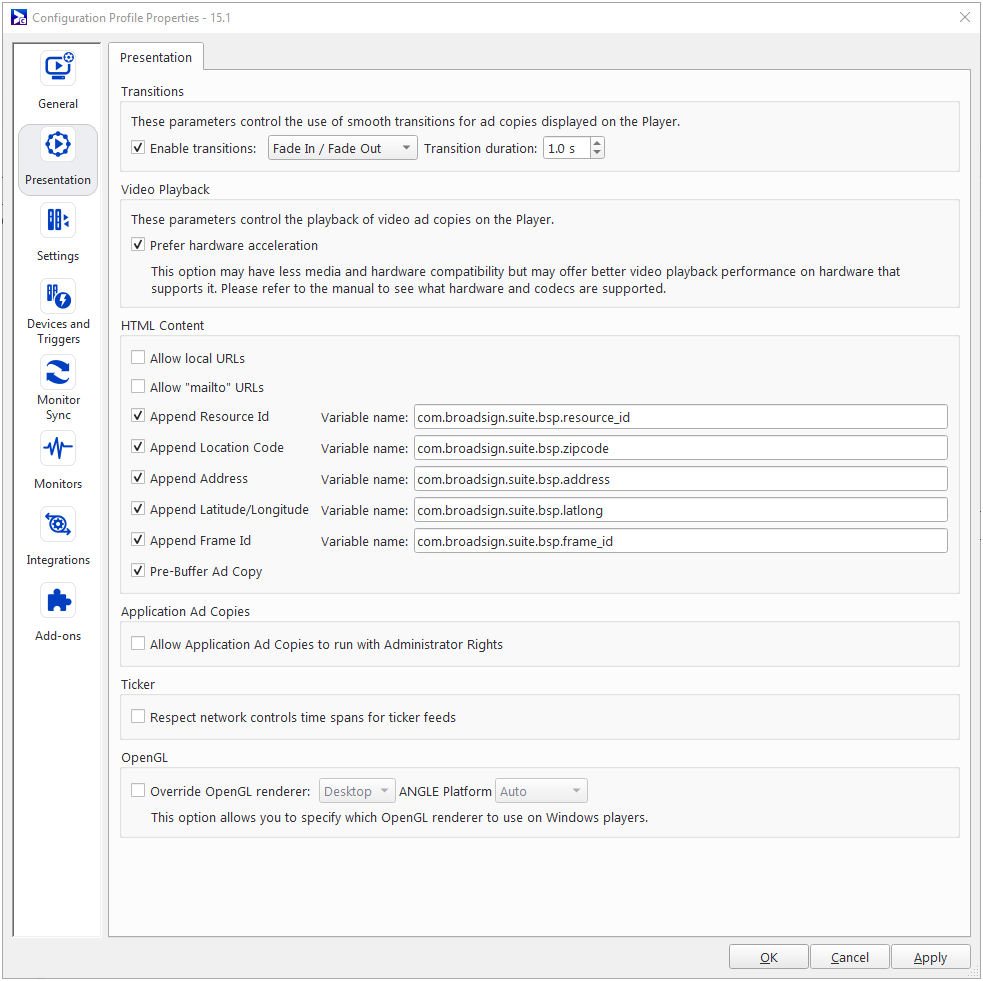Image resolution: width=983 pixels, height=981 pixels.
Task: Increase transition duration with up arrow
Action: 597,144
